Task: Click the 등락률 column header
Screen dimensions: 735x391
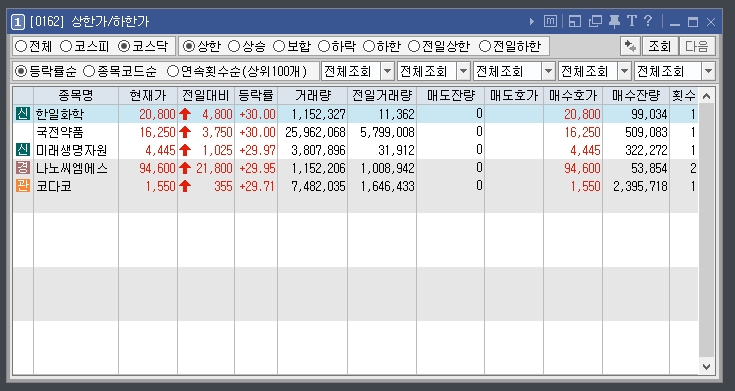Action: (256, 96)
